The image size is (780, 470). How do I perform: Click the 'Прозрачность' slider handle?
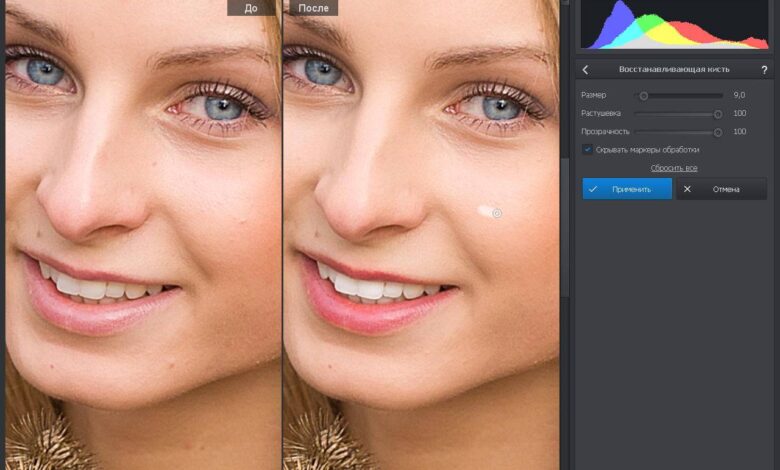tap(718, 132)
